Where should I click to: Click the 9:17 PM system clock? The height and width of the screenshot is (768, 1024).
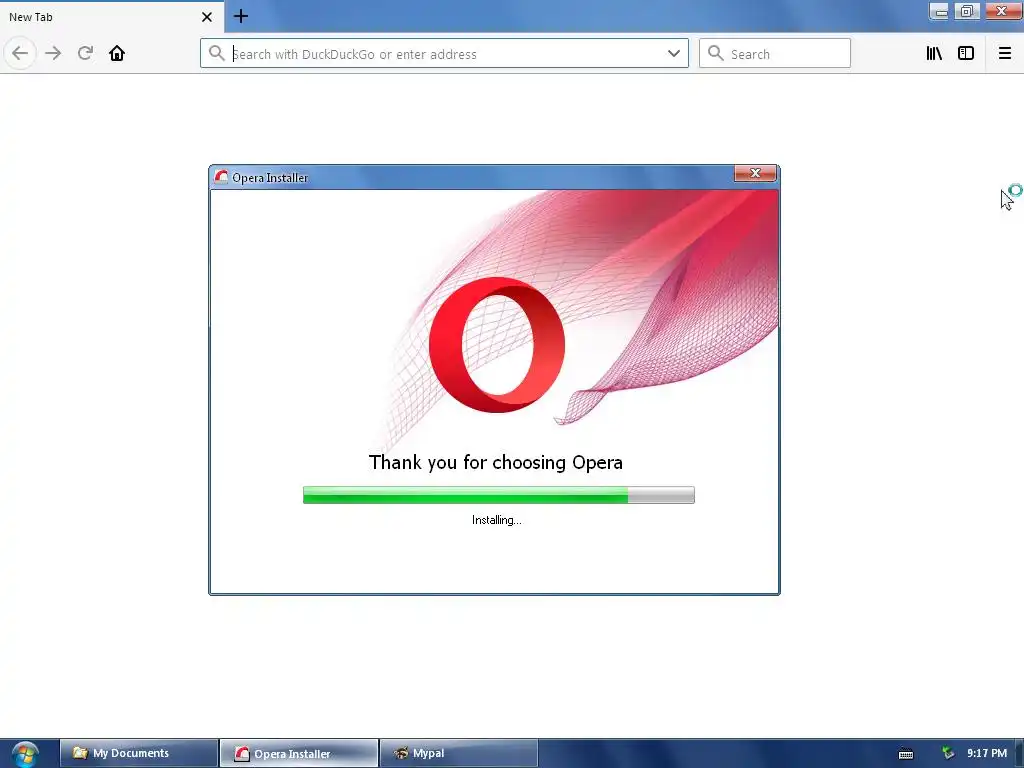click(x=987, y=754)
